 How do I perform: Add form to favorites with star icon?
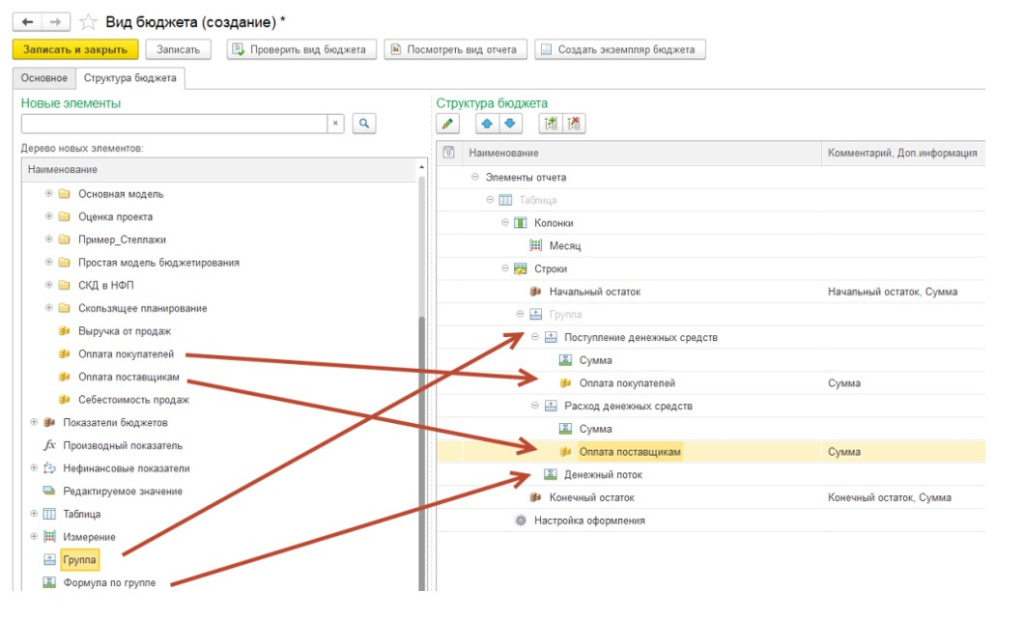88,22
